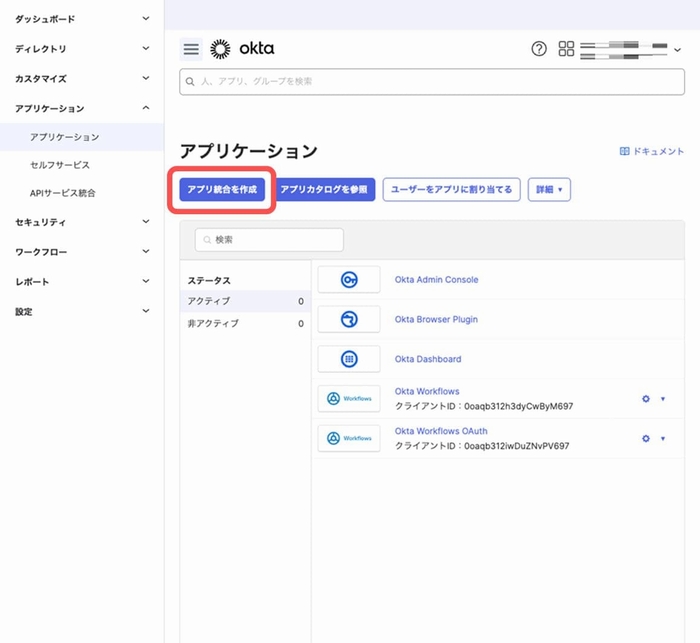Select アプリケーション submenu item
Screen dimensions: 700x643
coord(82,137)
